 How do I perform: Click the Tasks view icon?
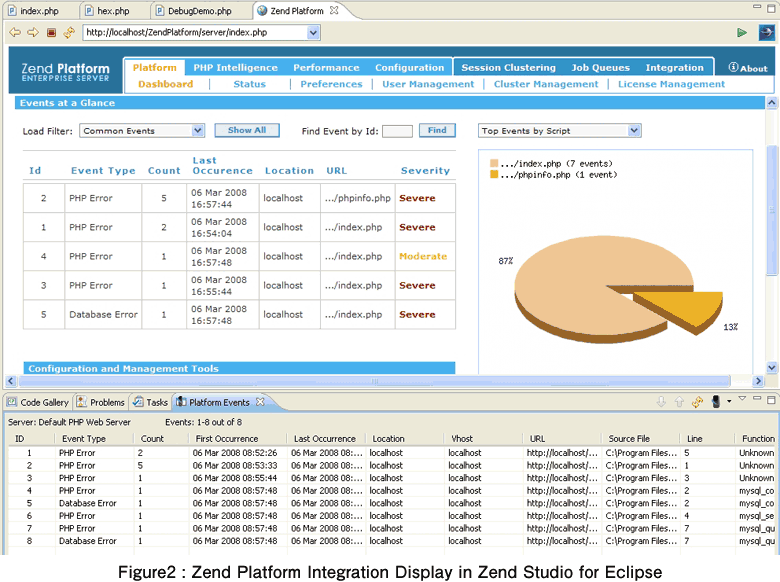pyautogui.click(x=138, y=402)
